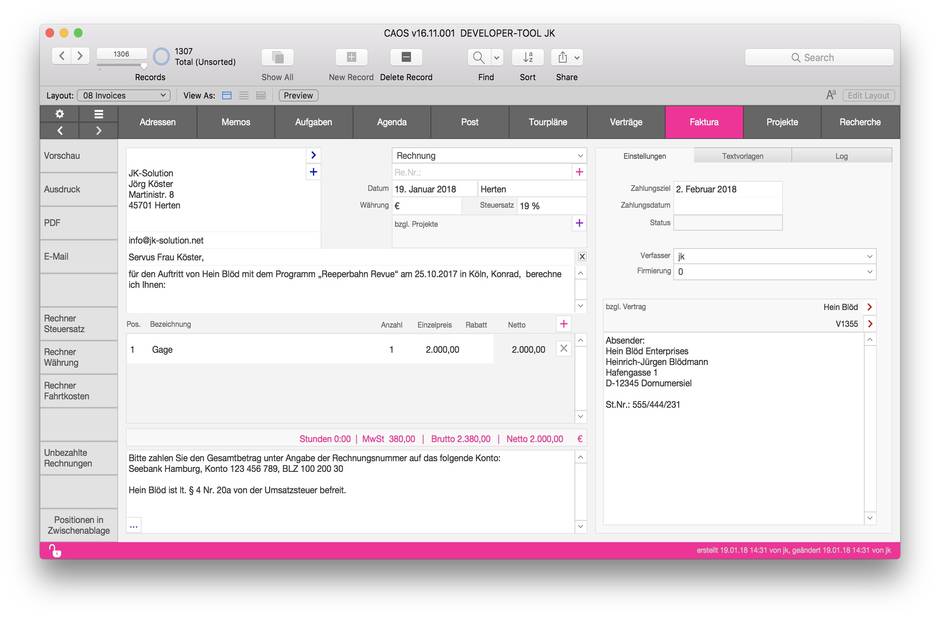Go to the next record arrow in toolbar
The width and height of the screenshot is (940, 620).
pos(80,56)
